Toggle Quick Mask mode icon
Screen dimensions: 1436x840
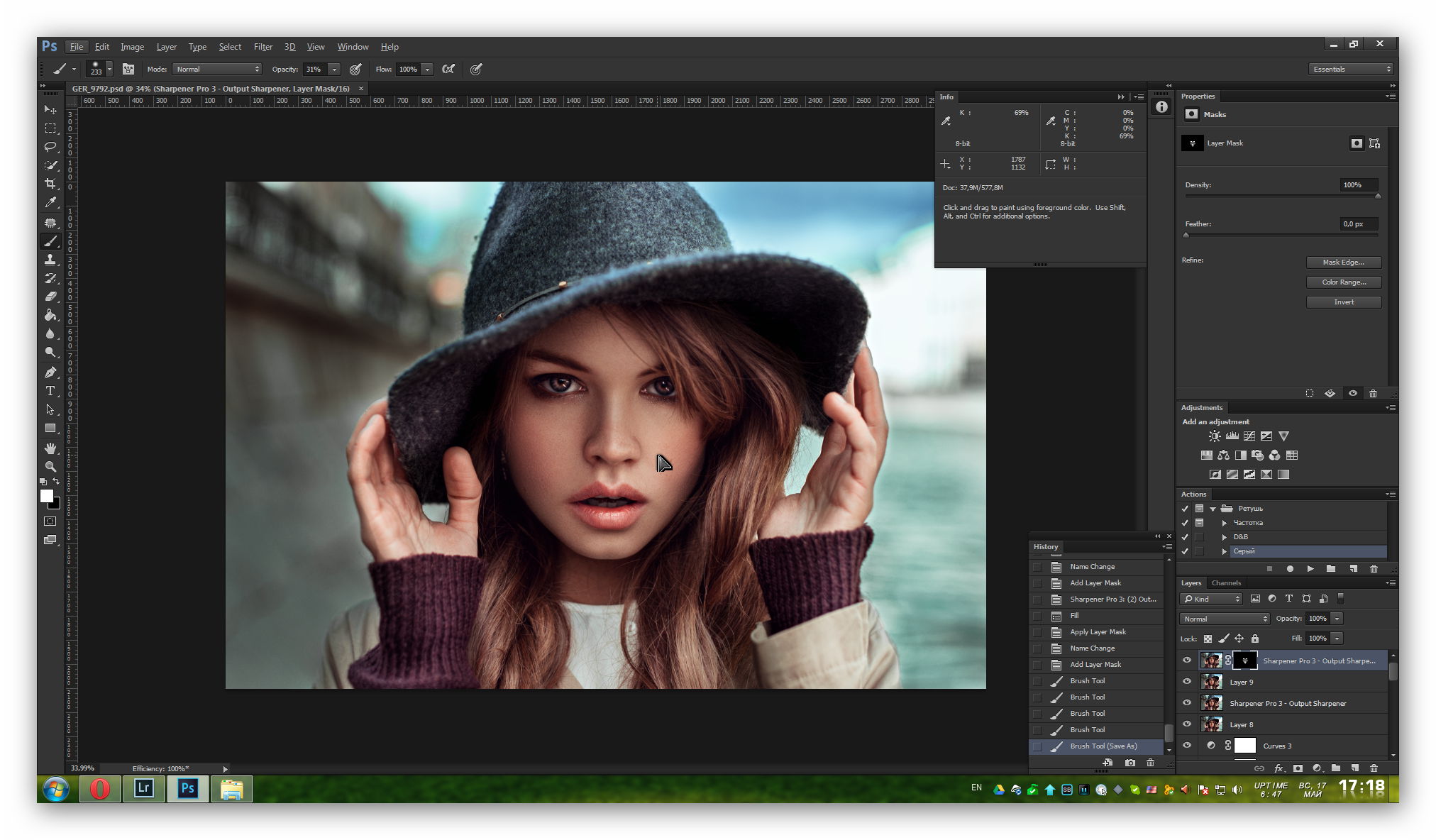(x=50, y=521)
